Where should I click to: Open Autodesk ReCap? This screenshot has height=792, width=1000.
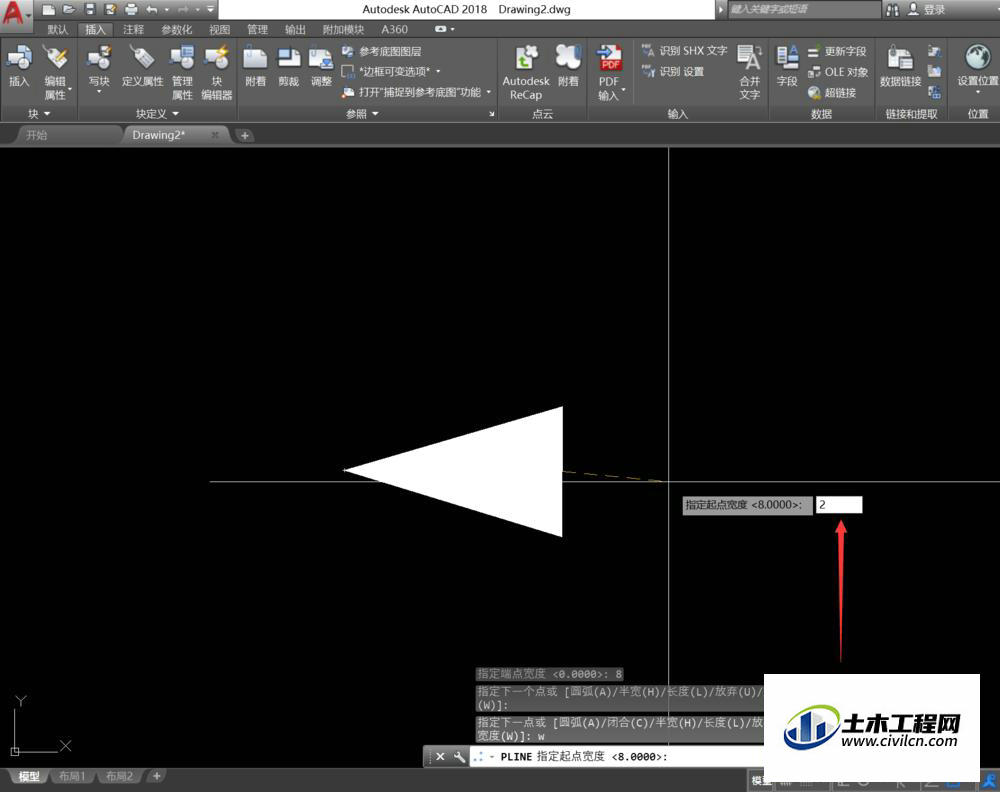526,72
